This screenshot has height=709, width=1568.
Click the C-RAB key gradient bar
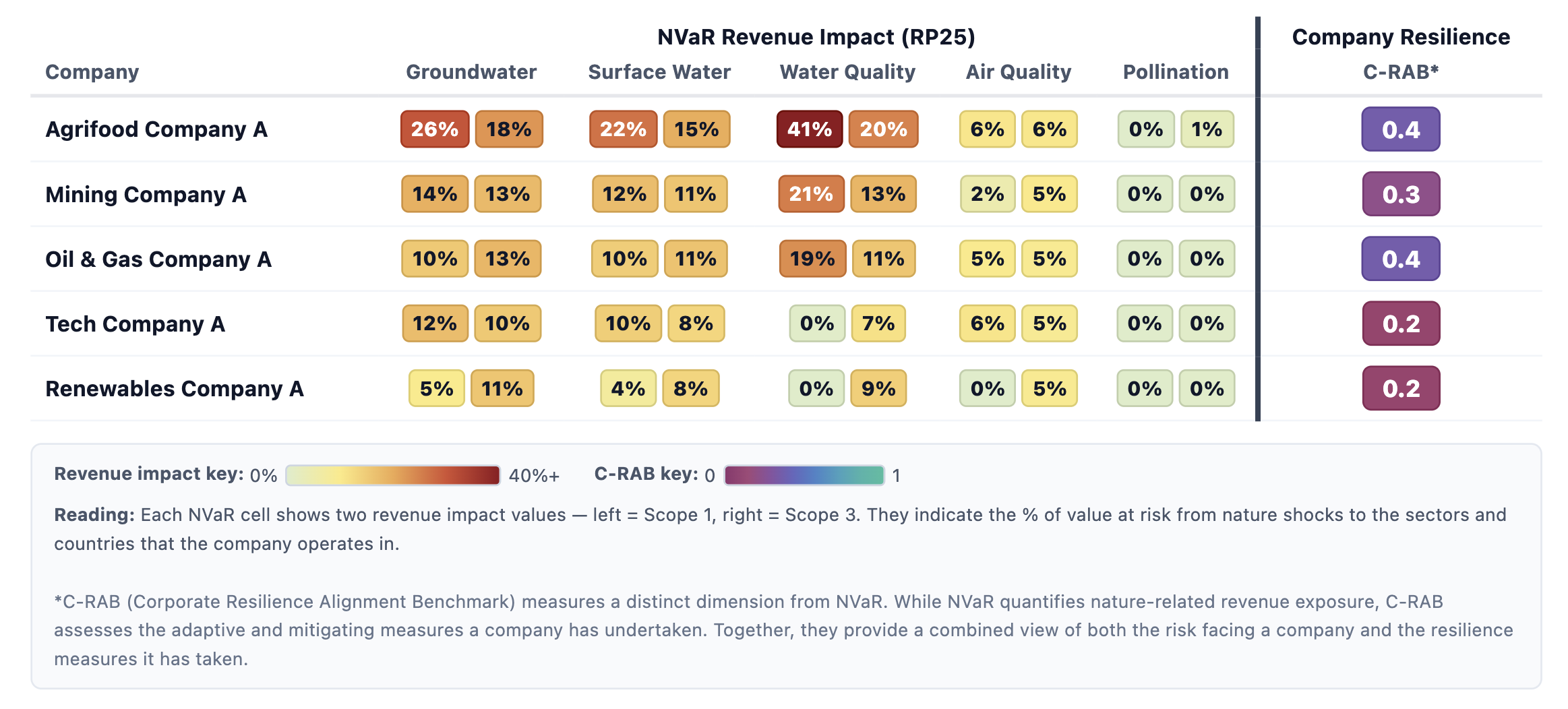[x=804, y=475]
